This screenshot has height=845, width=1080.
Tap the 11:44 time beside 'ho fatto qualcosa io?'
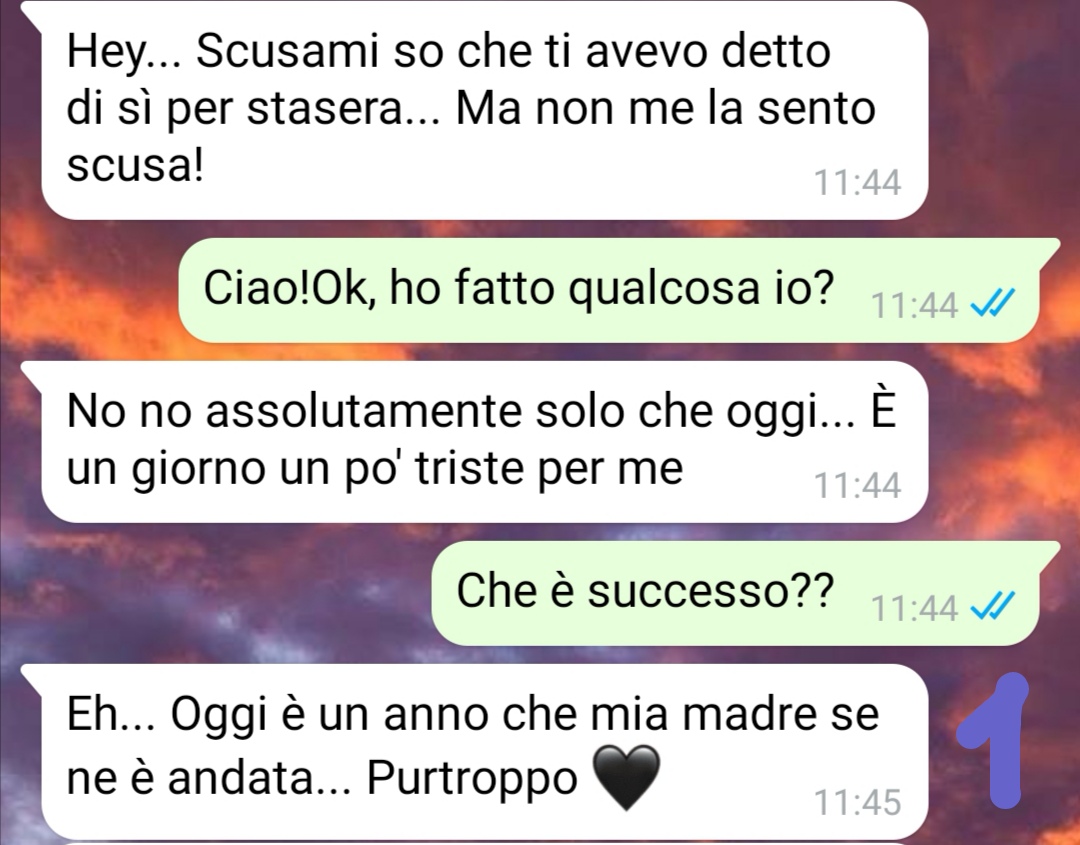(x=915, y=305)
